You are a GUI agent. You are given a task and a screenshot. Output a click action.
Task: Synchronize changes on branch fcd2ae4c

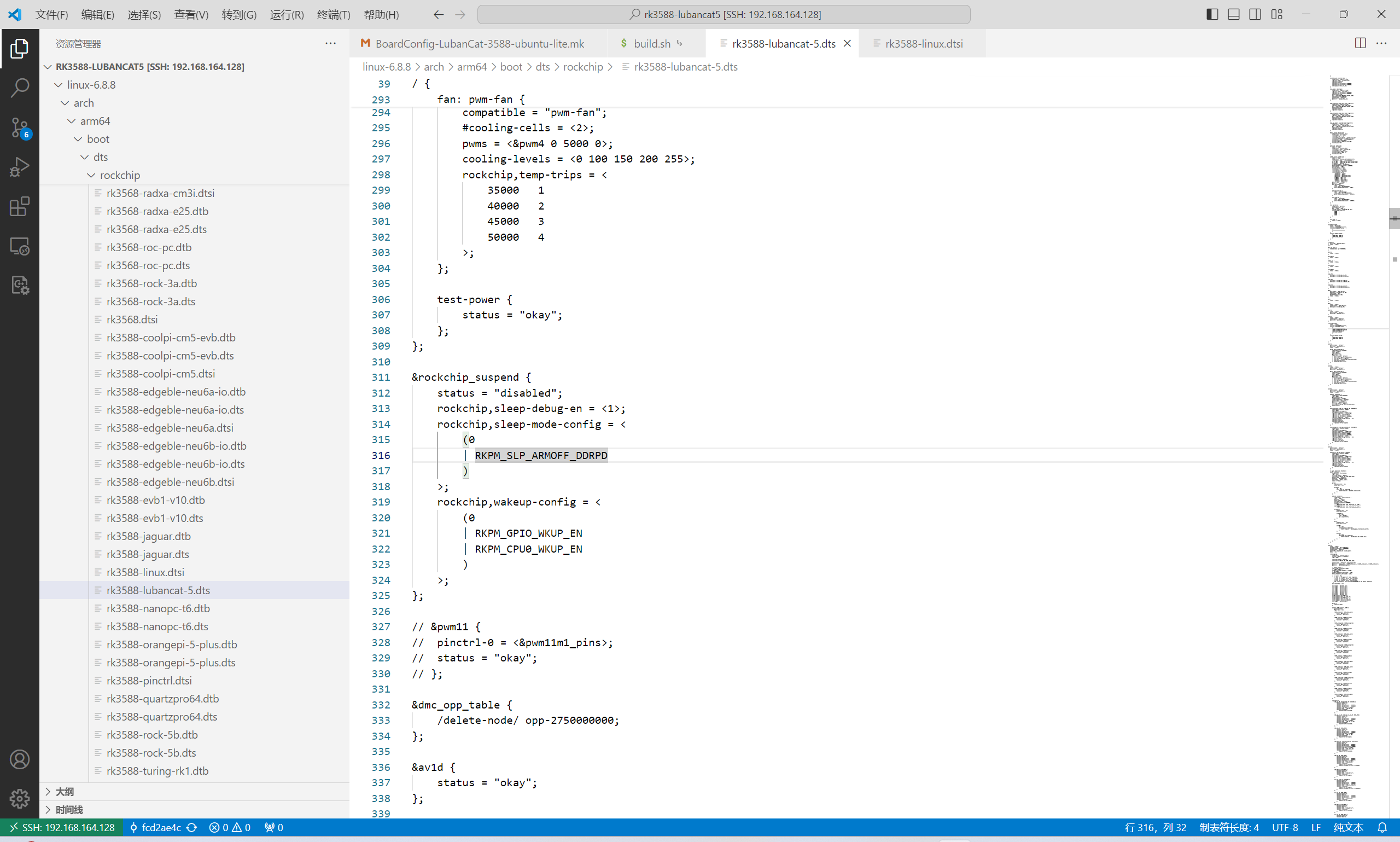pyautogui.click(x=191, y=827)
